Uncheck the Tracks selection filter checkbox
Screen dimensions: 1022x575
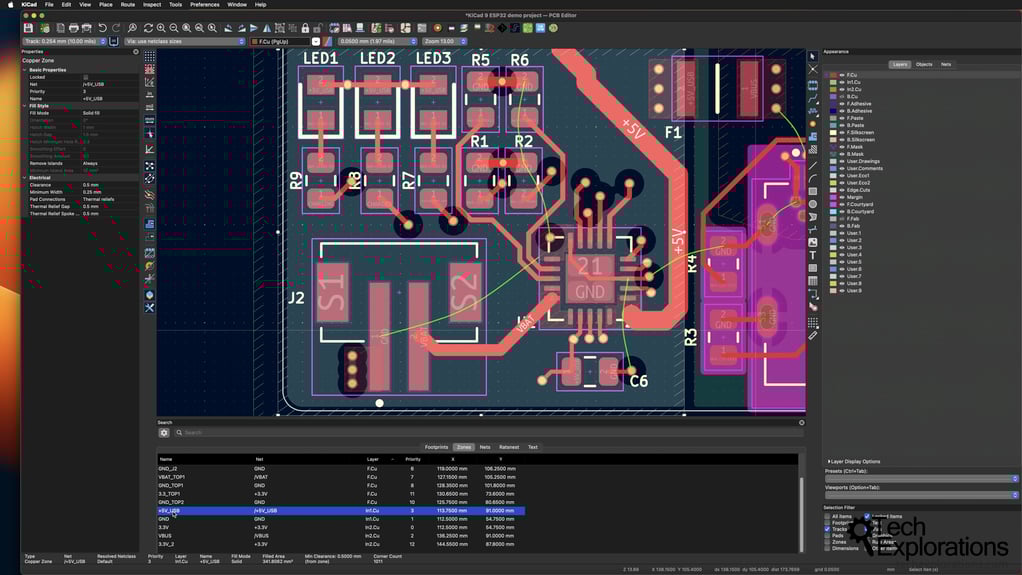[x=828, y=529]
